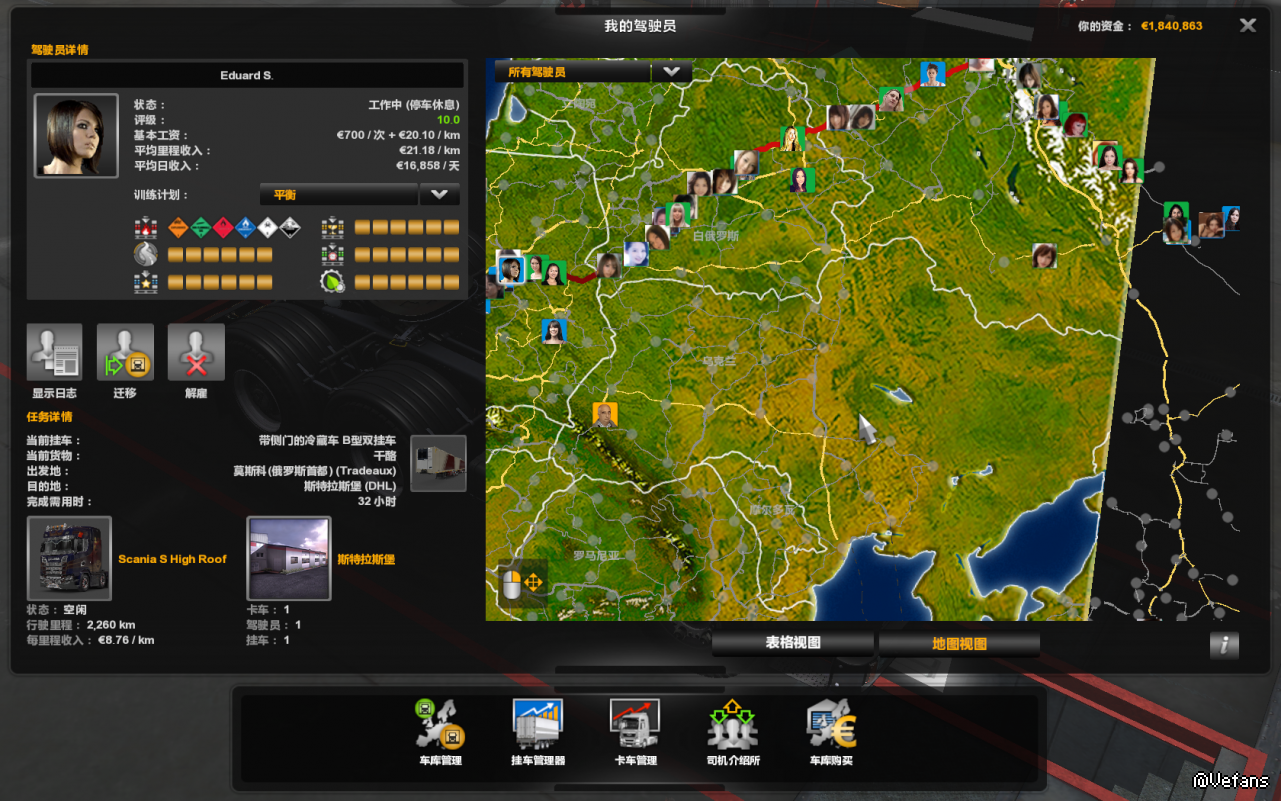
Task: Switch to Table View (表格视图)
Action: coord(793,644)
